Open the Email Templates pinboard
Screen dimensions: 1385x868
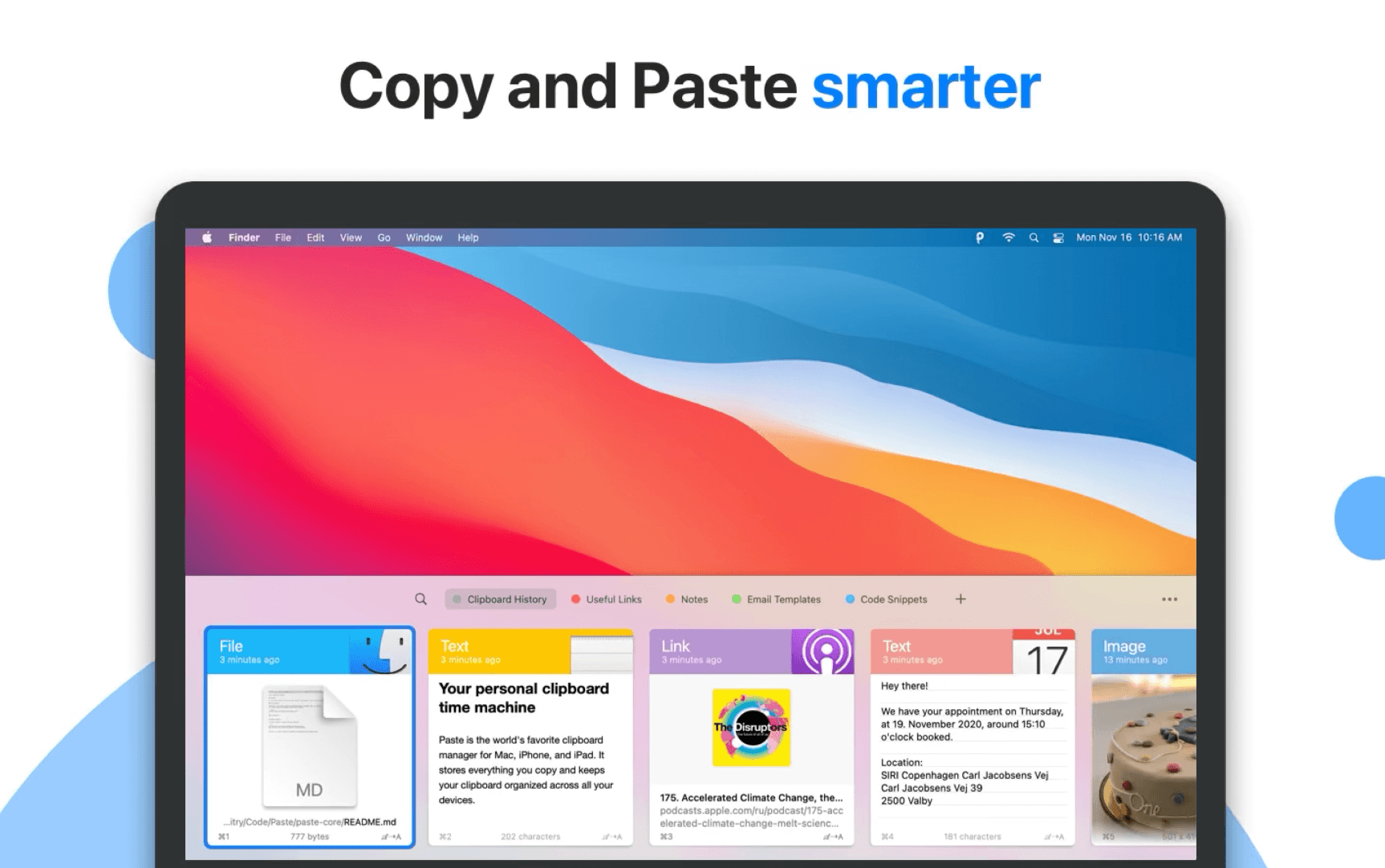776,599
